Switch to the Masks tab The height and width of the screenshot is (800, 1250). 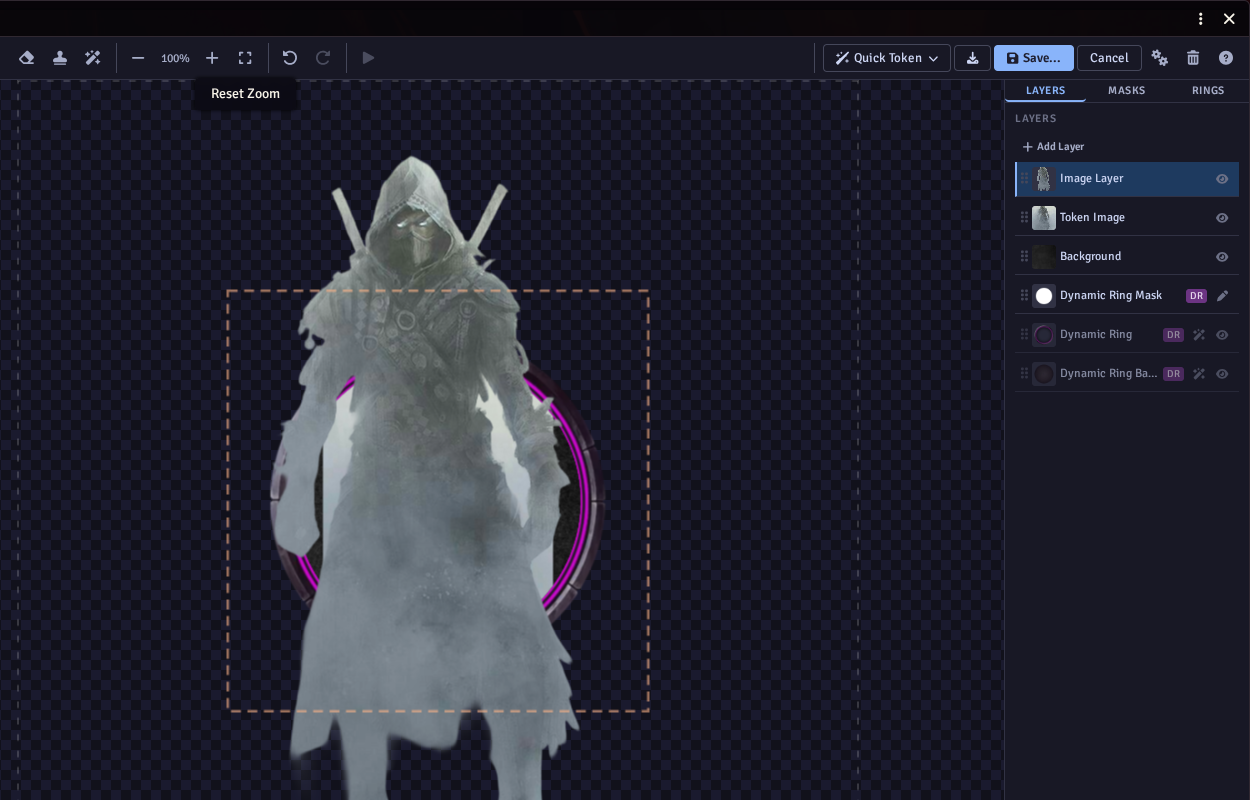[x=1127, y=90]
